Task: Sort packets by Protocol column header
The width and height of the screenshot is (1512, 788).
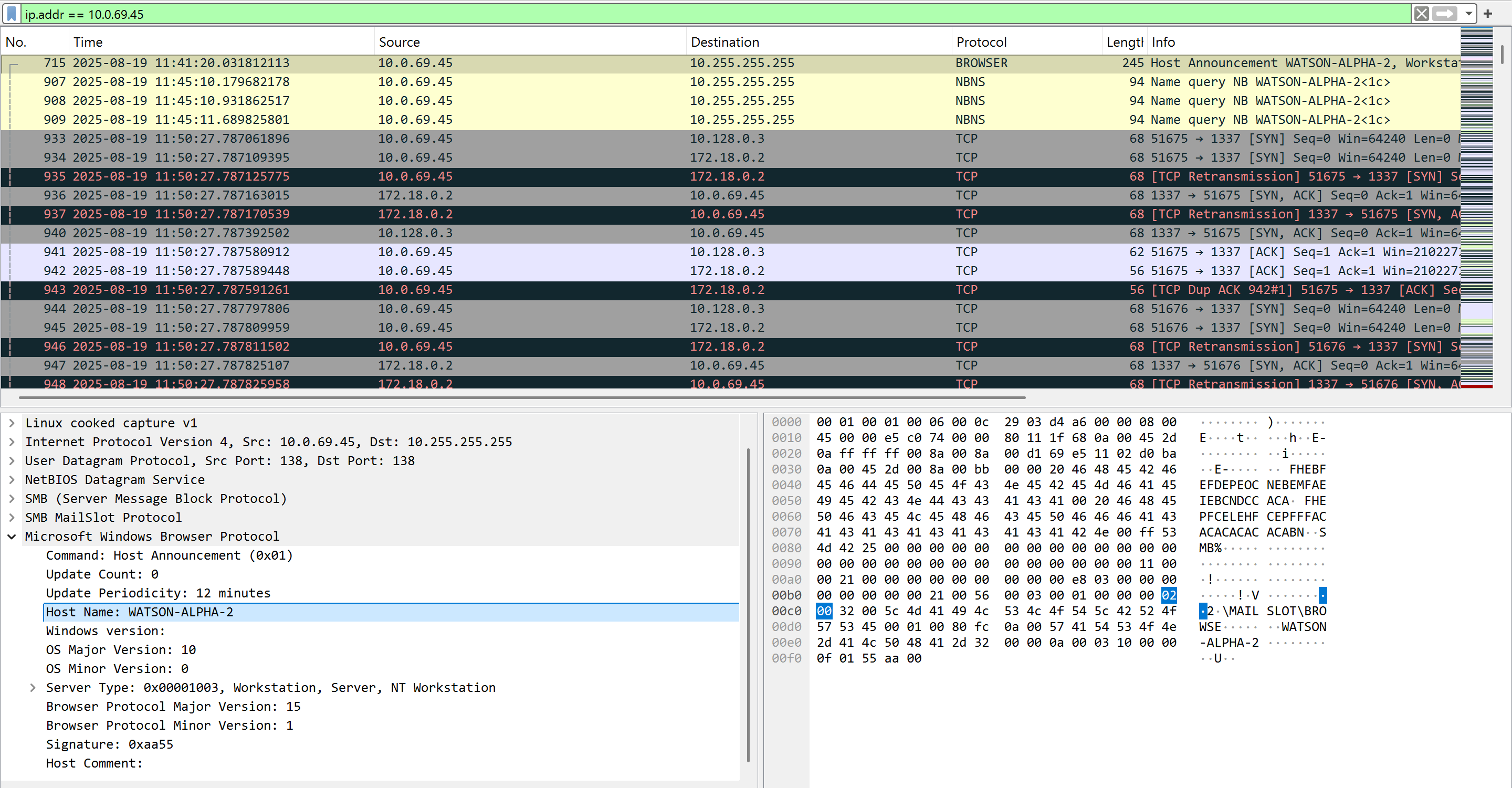Action: coord(981,42)
